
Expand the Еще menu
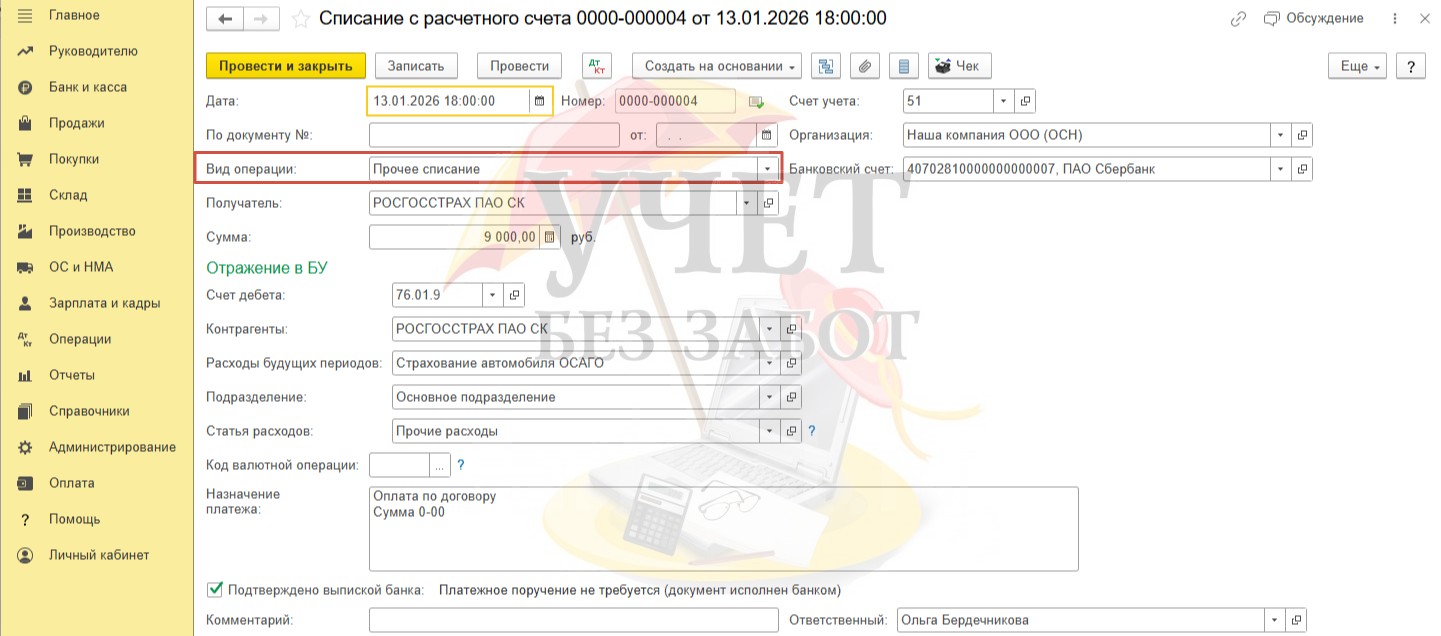[x=1357, y=66]
